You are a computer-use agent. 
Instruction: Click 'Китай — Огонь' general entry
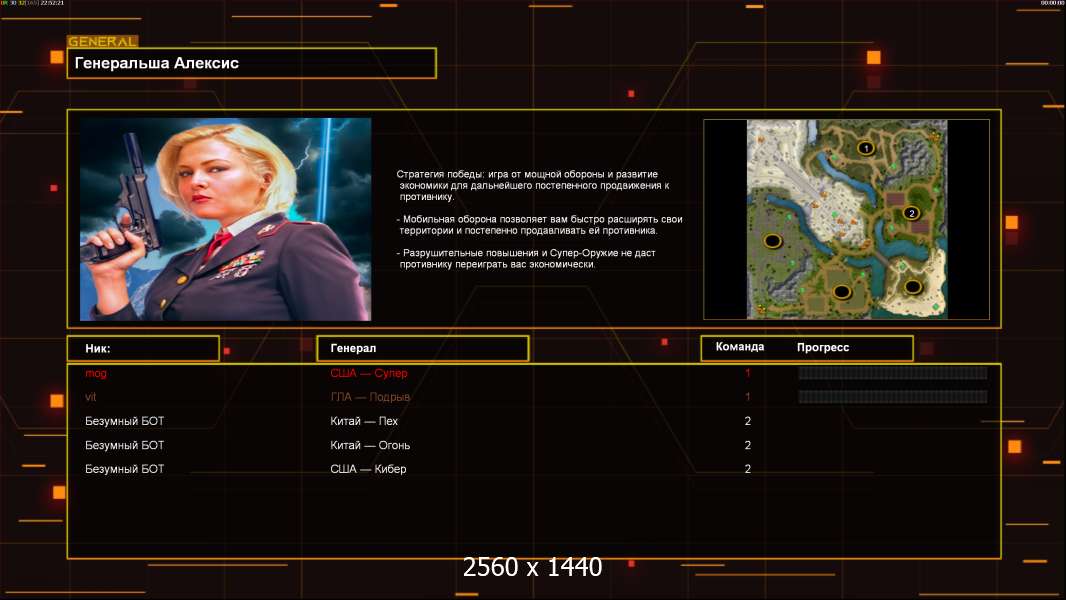click(x=370, y=445)
